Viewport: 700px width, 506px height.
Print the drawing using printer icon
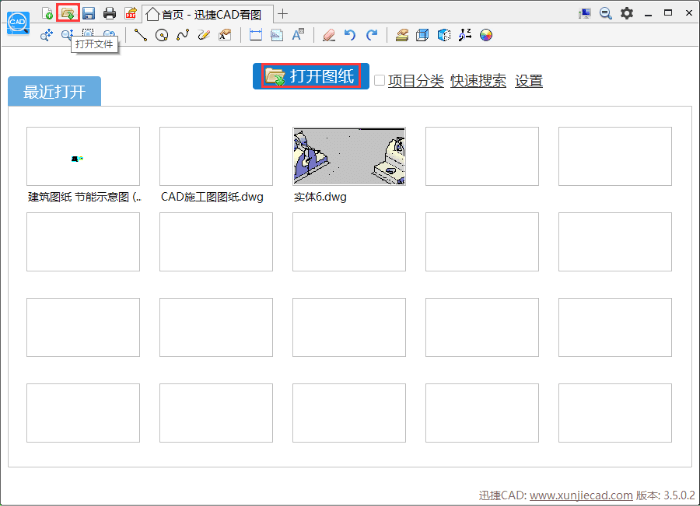tap(109, 13)
